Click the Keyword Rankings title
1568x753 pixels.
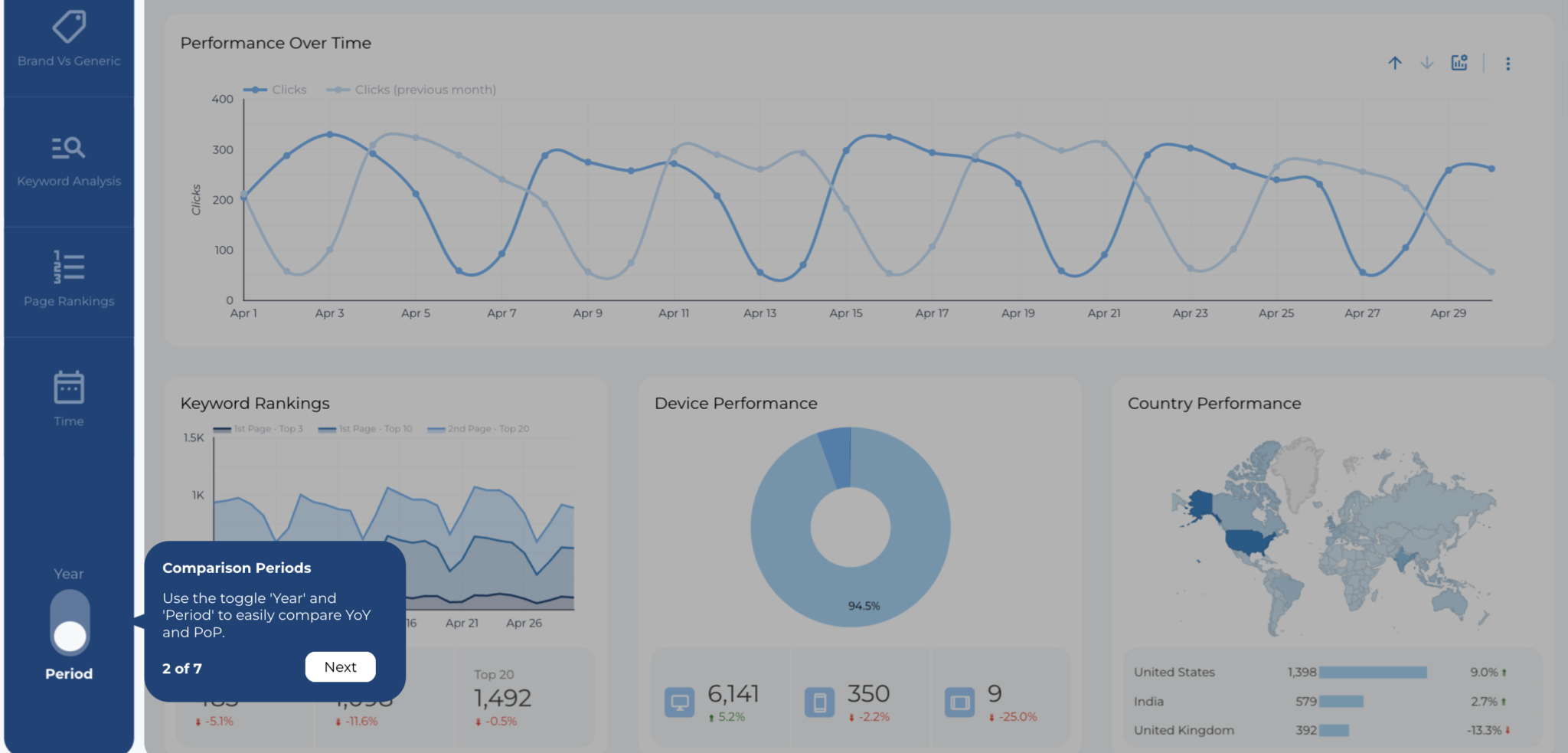click(x=255, y=403)
